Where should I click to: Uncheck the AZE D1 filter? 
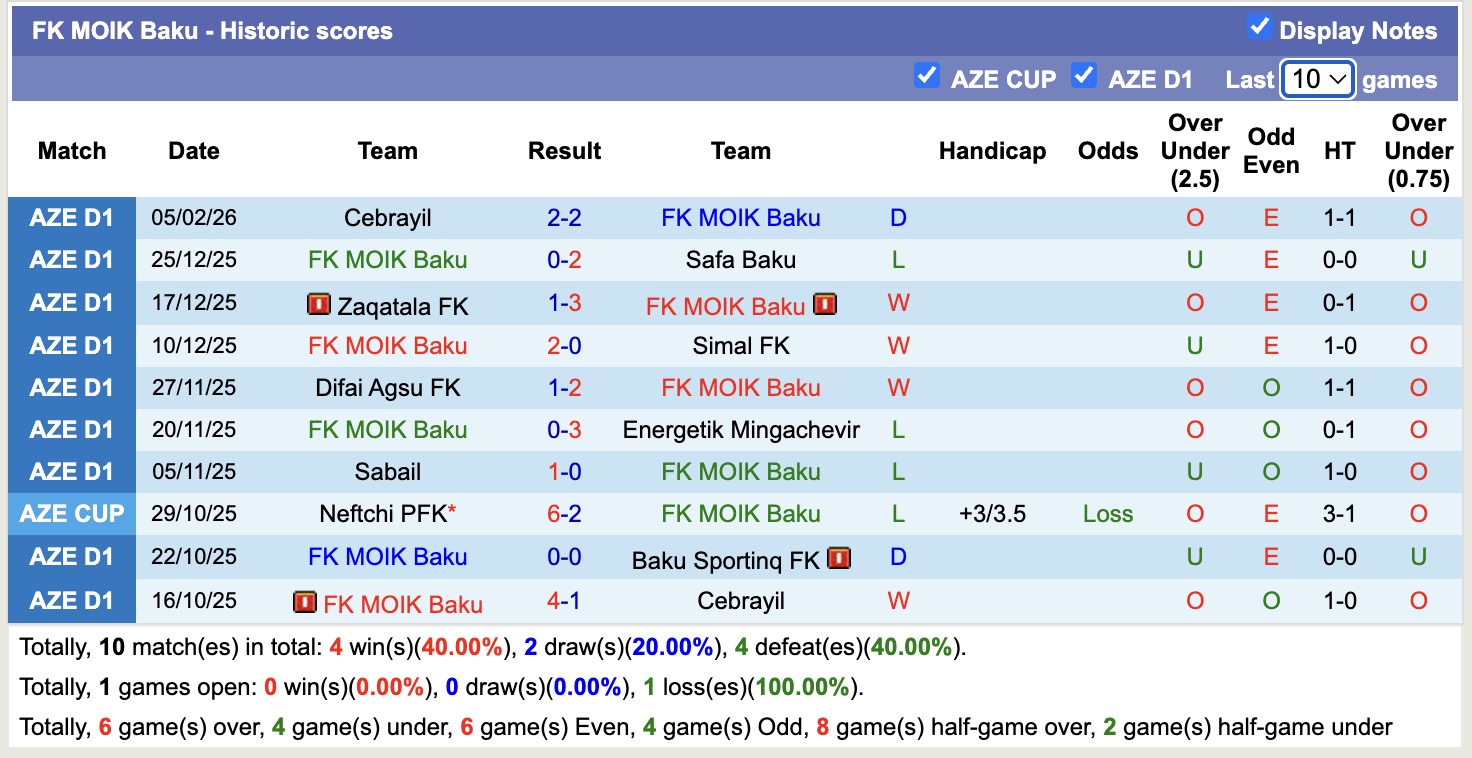(1084, 74)
